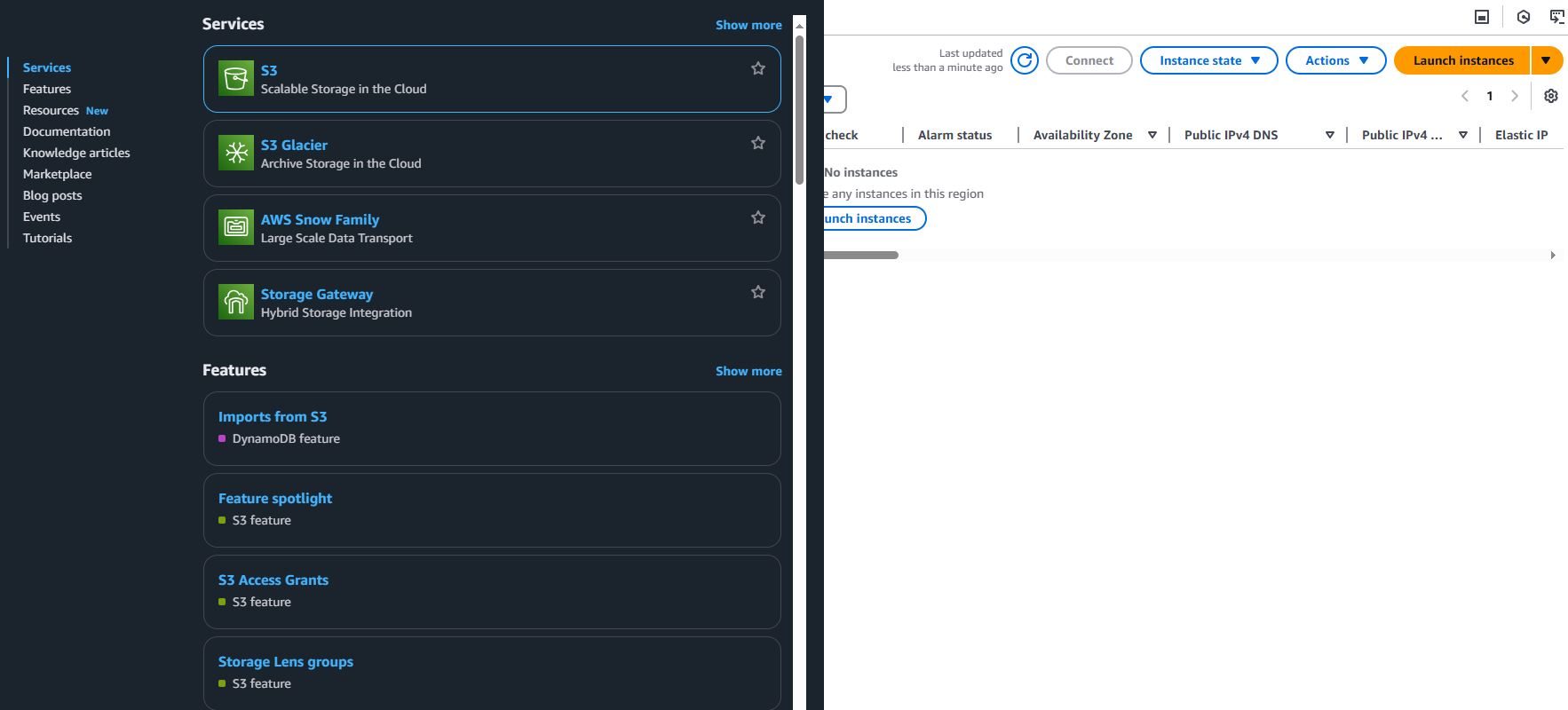Sort by Public IPv4 address arrow

pos(1463,135)
